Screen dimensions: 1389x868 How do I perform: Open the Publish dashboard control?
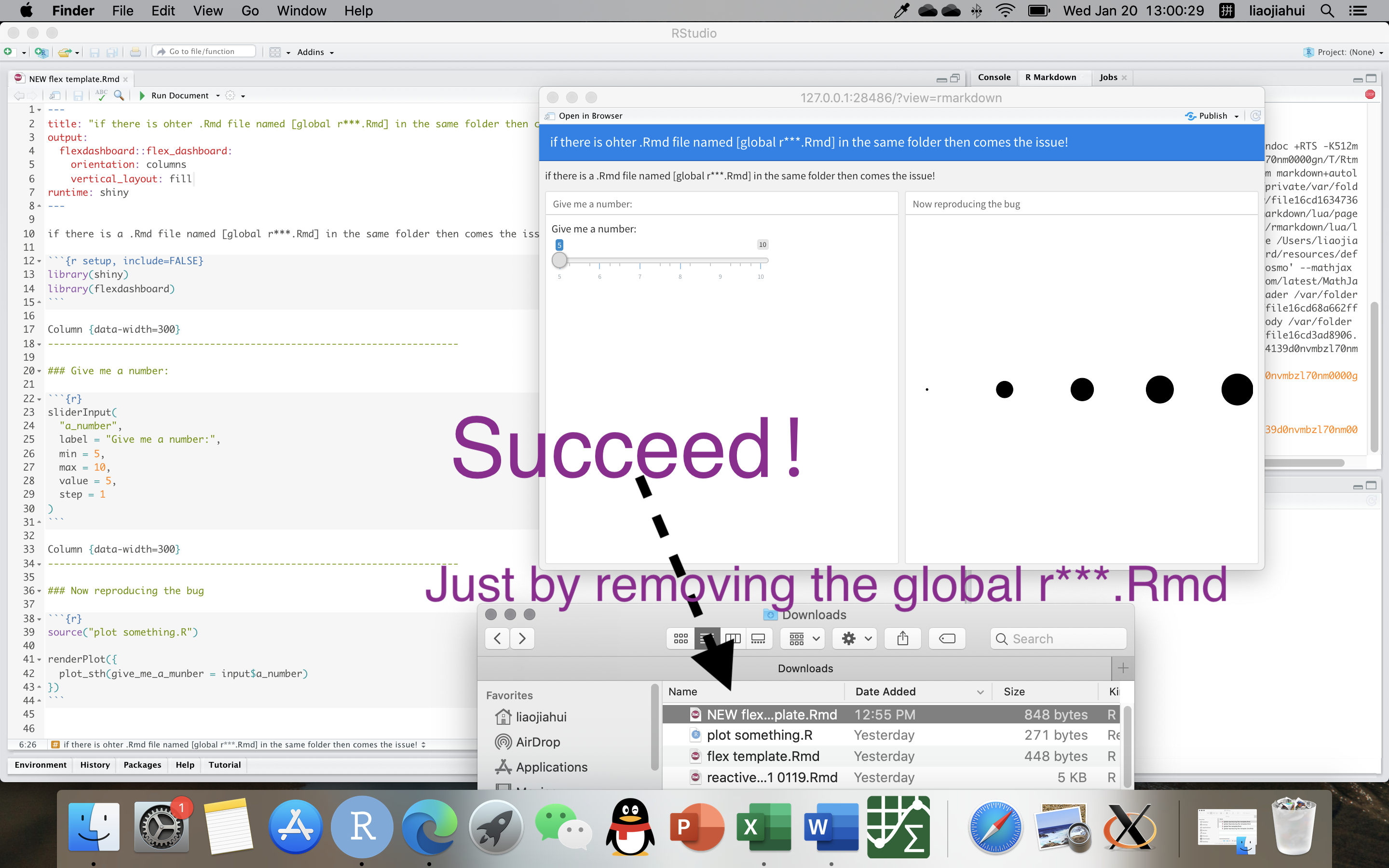[1211, 115]
